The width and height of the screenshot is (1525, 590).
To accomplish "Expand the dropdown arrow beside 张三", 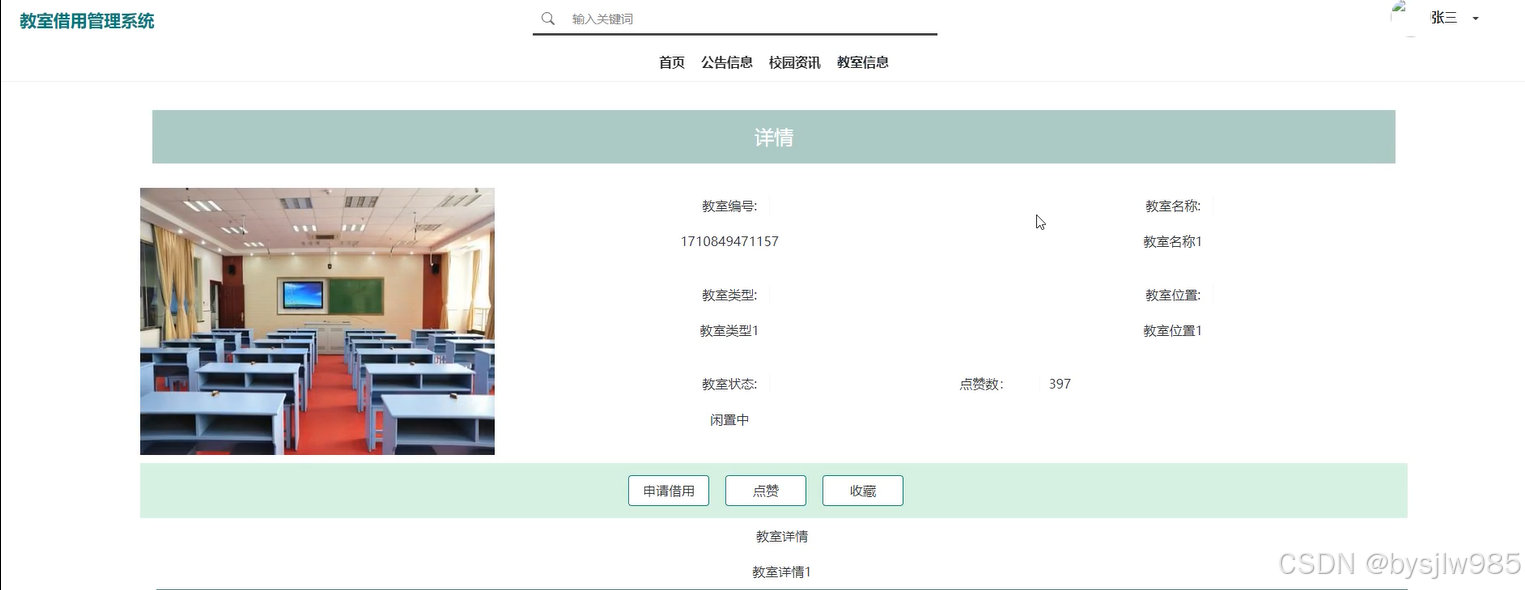I will pos(1475,19).
